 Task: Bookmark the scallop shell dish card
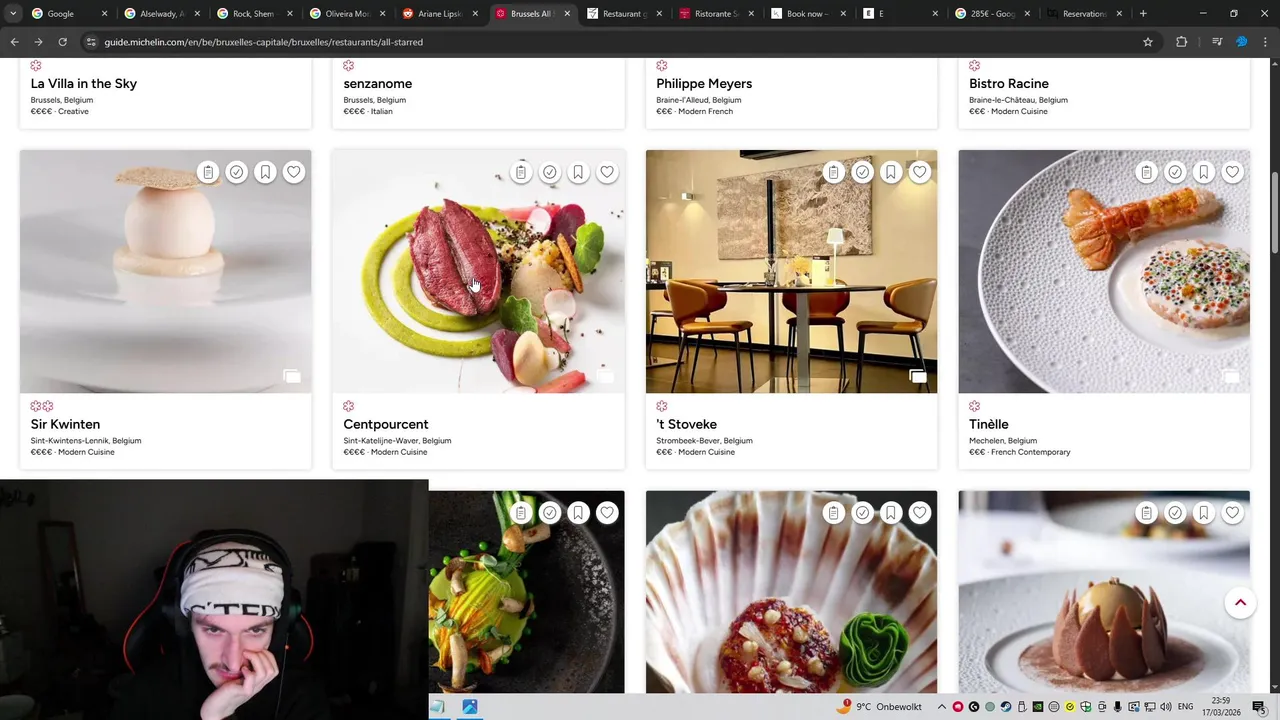[x=891, y=513]
